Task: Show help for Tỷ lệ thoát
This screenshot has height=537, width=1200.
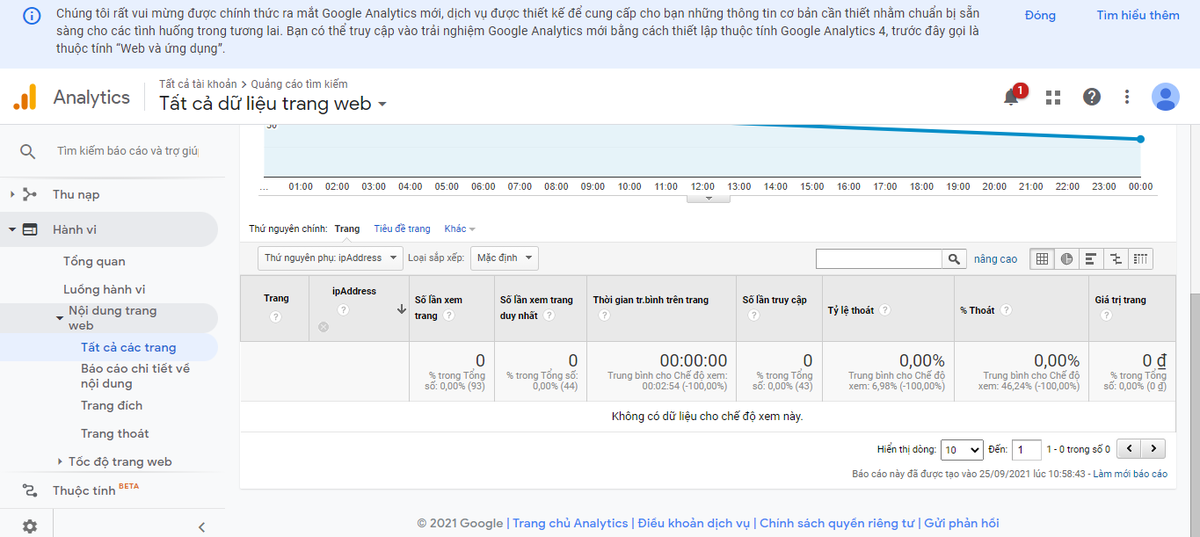Action: click(x=886, y=310)
